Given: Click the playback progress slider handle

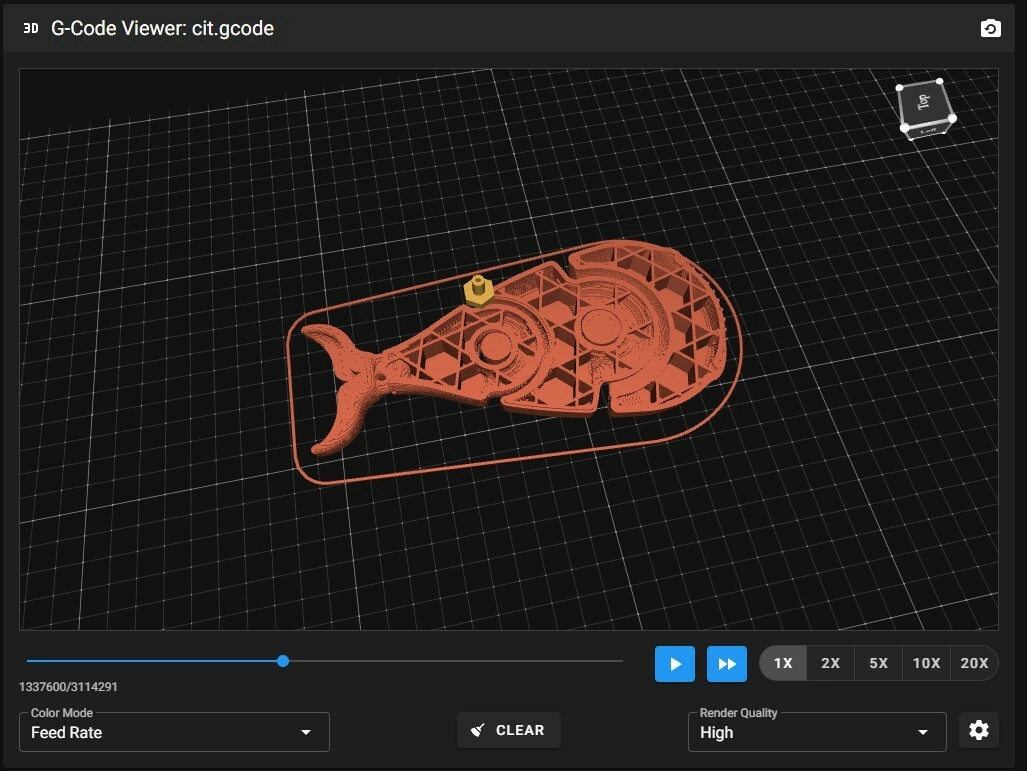Looking at the screenshot, I should 282,661.
